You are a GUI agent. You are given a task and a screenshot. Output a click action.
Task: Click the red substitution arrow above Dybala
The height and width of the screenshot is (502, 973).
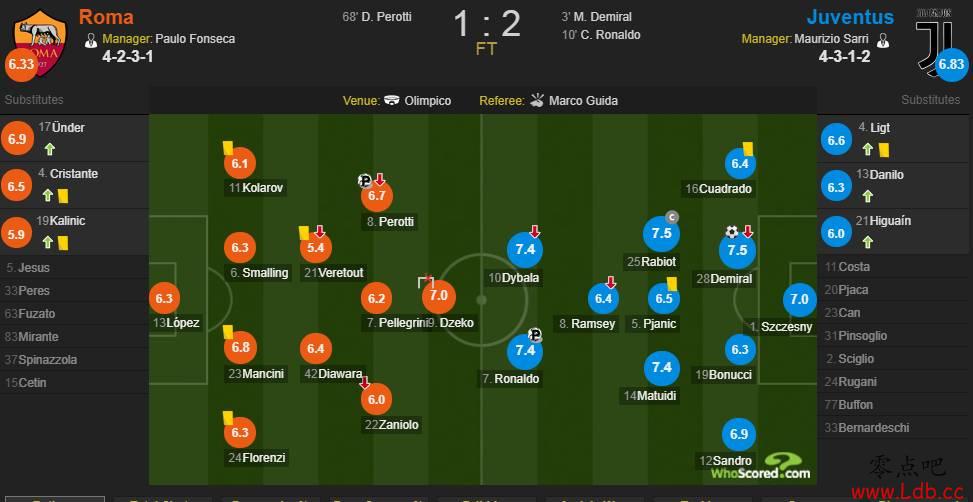tap(535, 232)
